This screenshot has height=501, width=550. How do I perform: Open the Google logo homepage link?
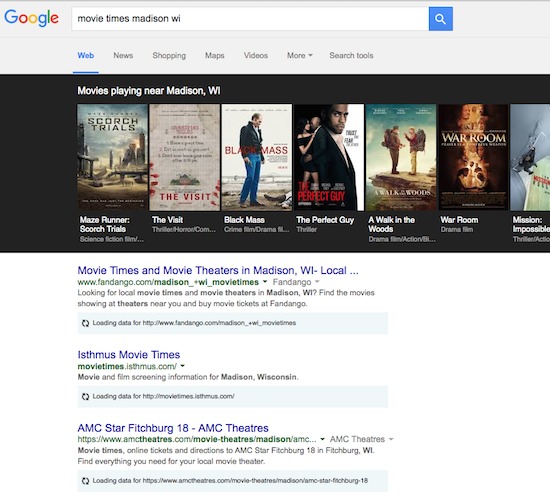click(32, 18)
